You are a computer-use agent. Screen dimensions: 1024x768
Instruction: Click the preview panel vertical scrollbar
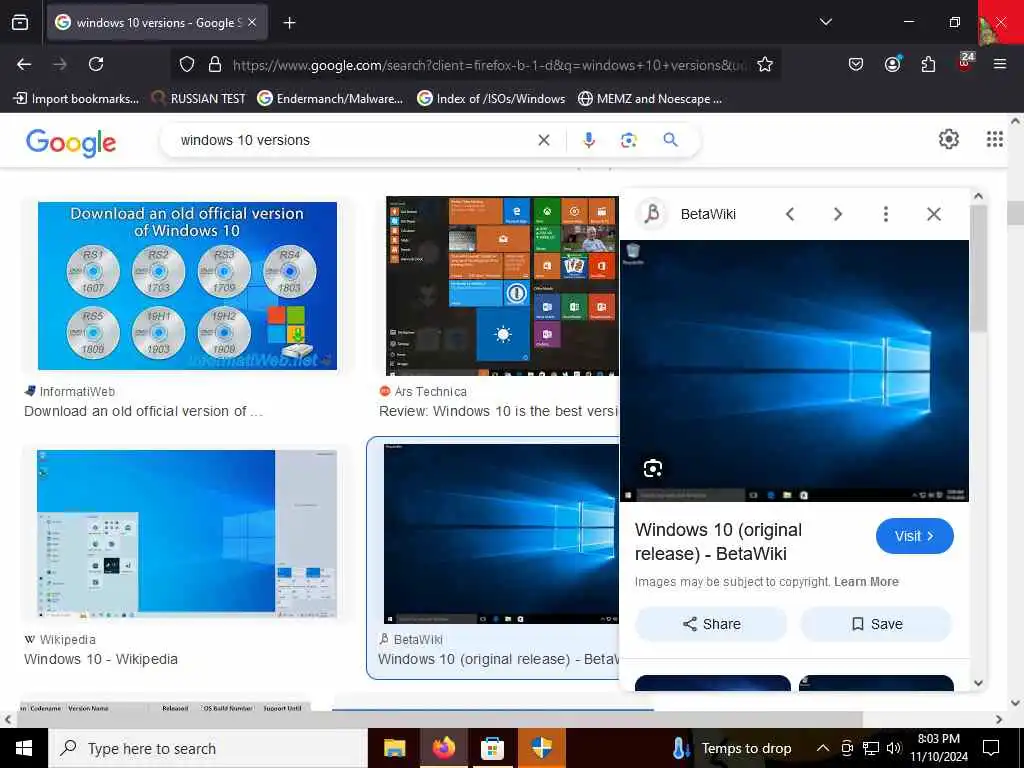(978, 268)
